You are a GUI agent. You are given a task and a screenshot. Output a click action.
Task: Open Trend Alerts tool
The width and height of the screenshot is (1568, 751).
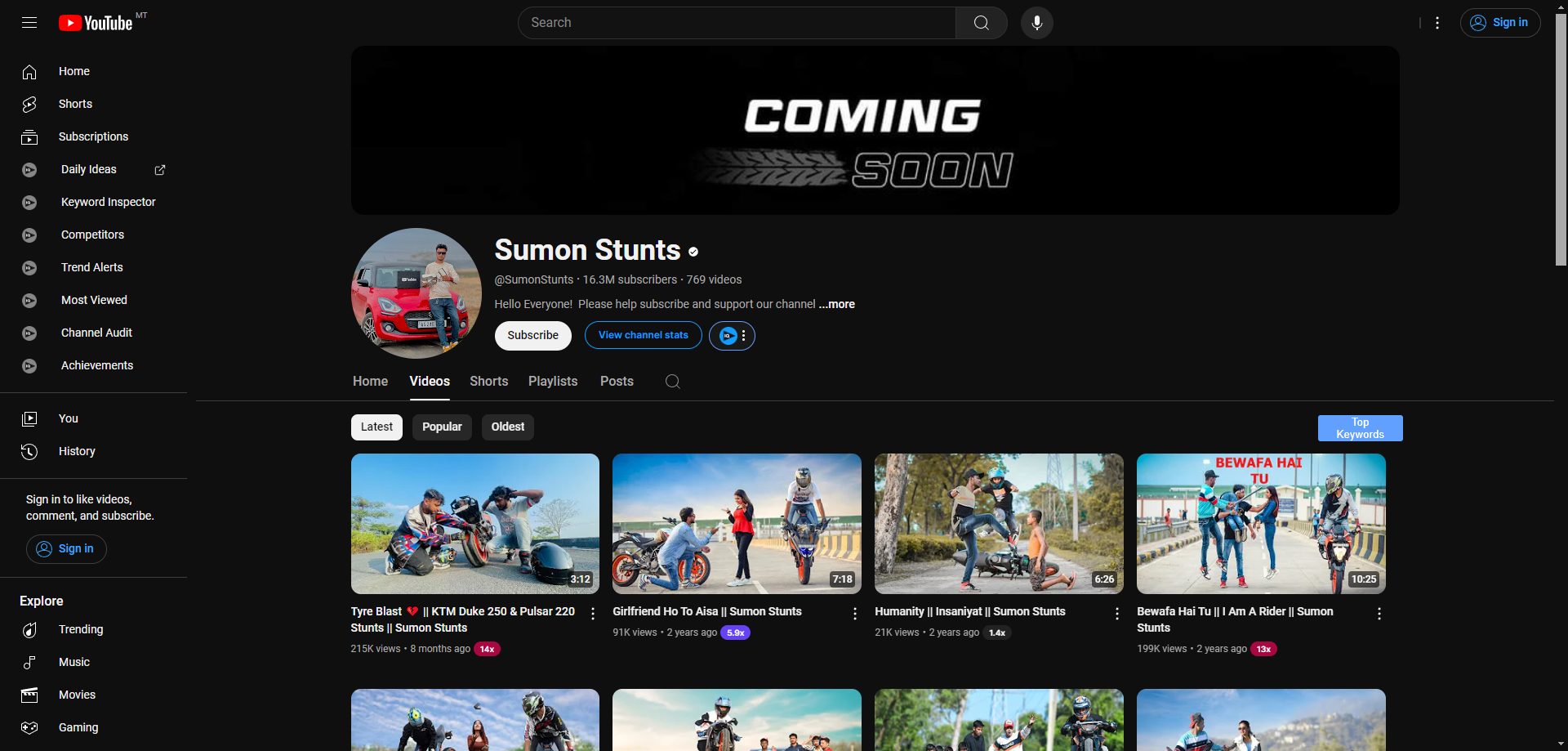(x=93, y=267)
